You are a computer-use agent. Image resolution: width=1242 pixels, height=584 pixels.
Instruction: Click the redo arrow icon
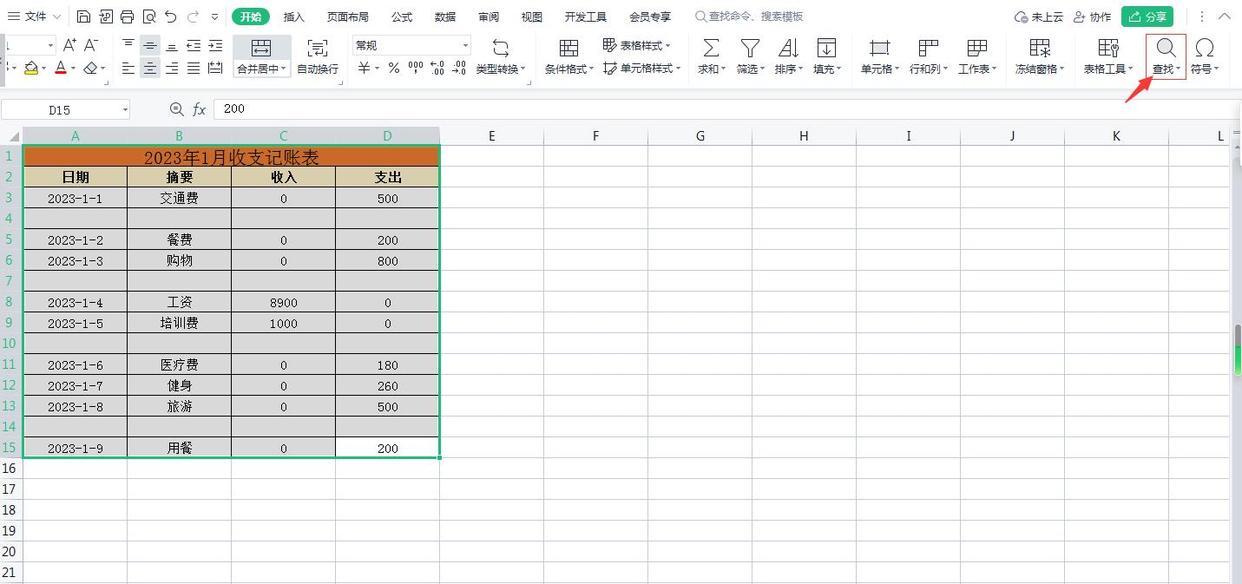coord(193,17)
